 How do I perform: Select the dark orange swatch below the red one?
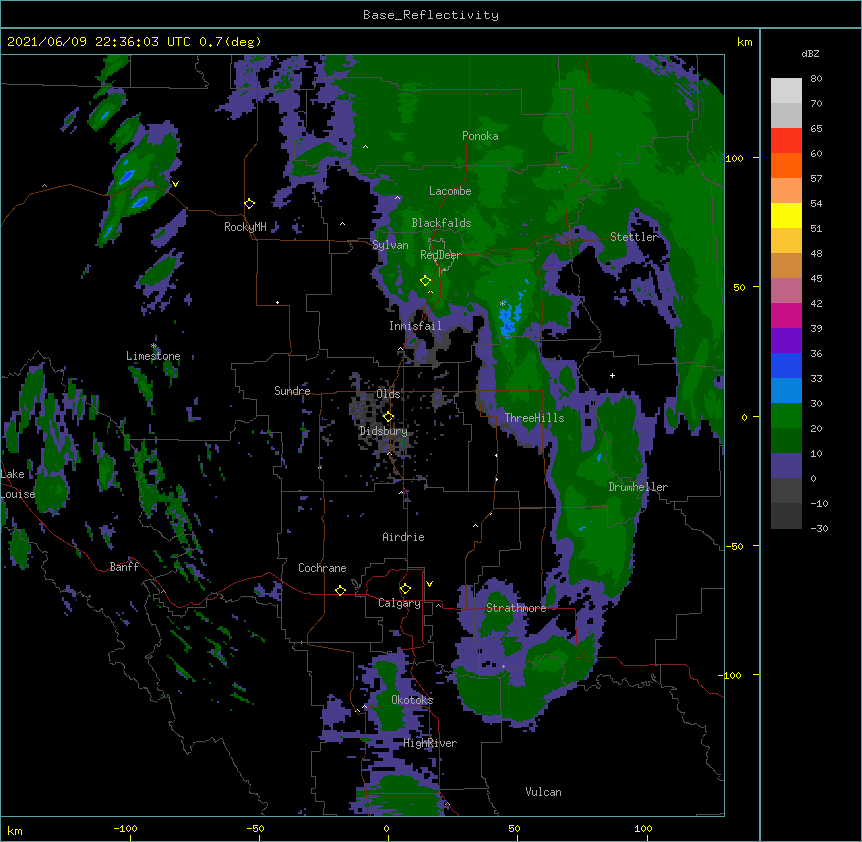[786, 165]
